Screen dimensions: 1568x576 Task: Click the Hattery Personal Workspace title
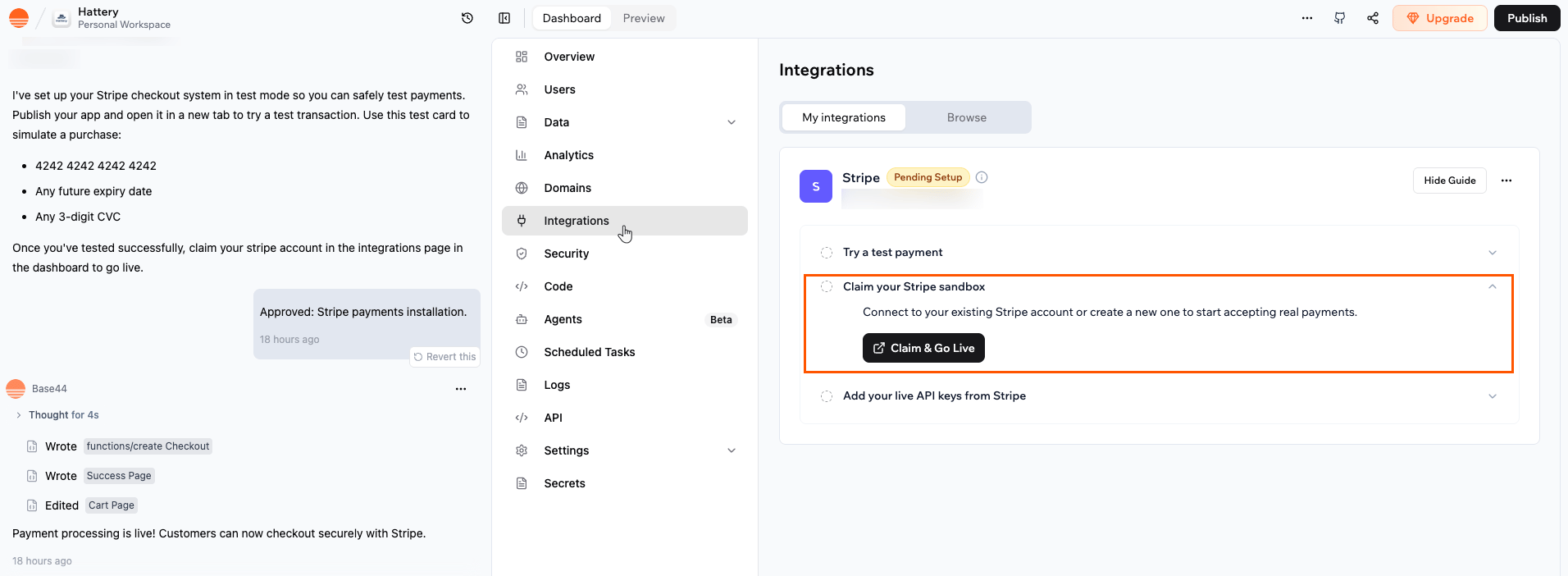(x=124, y=18)
